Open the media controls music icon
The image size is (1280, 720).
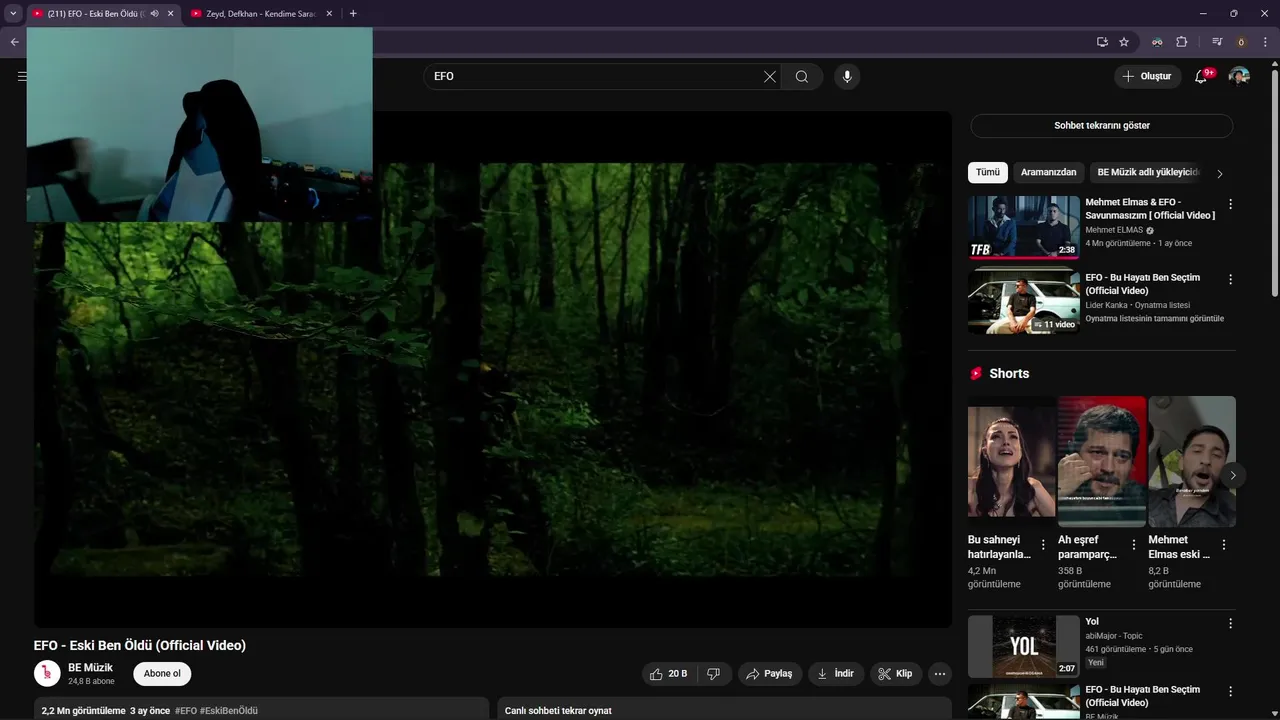pos(1217,42)
